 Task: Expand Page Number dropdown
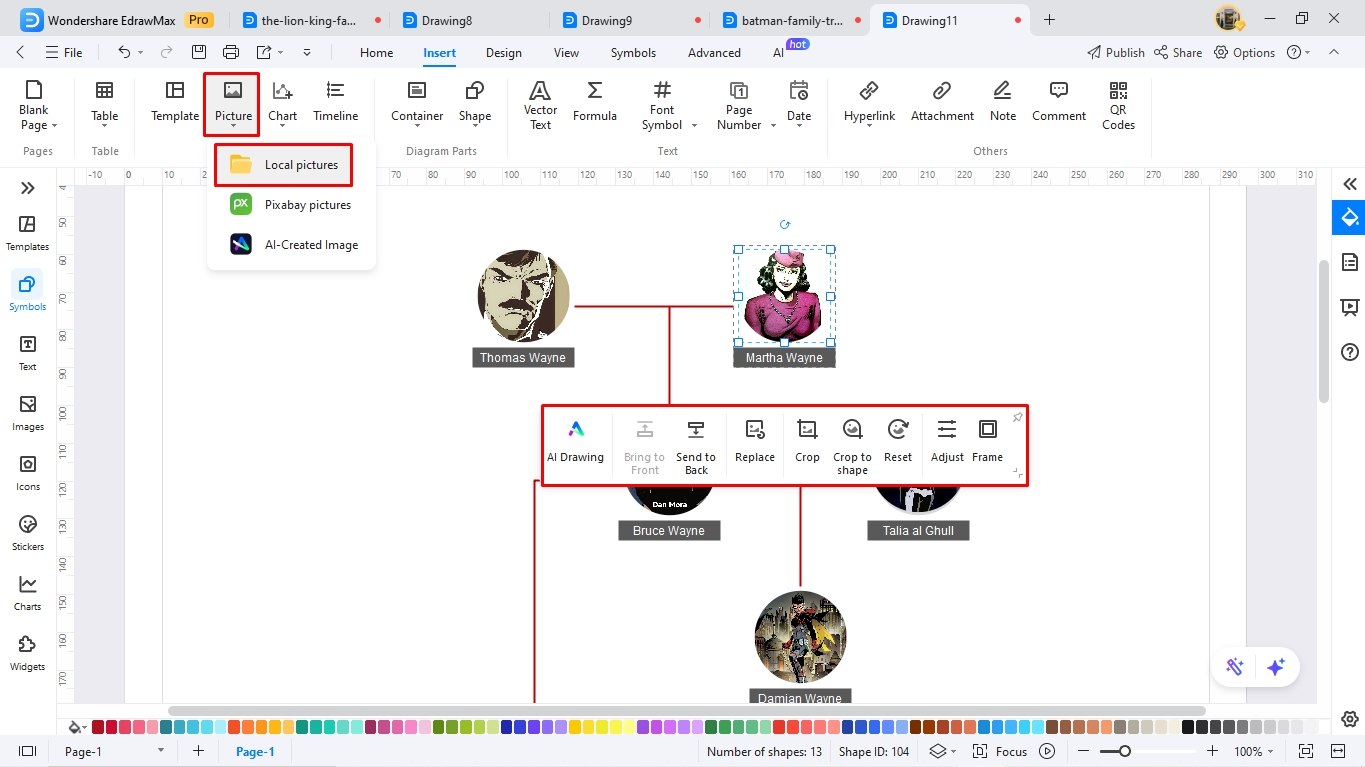[772, 126]
